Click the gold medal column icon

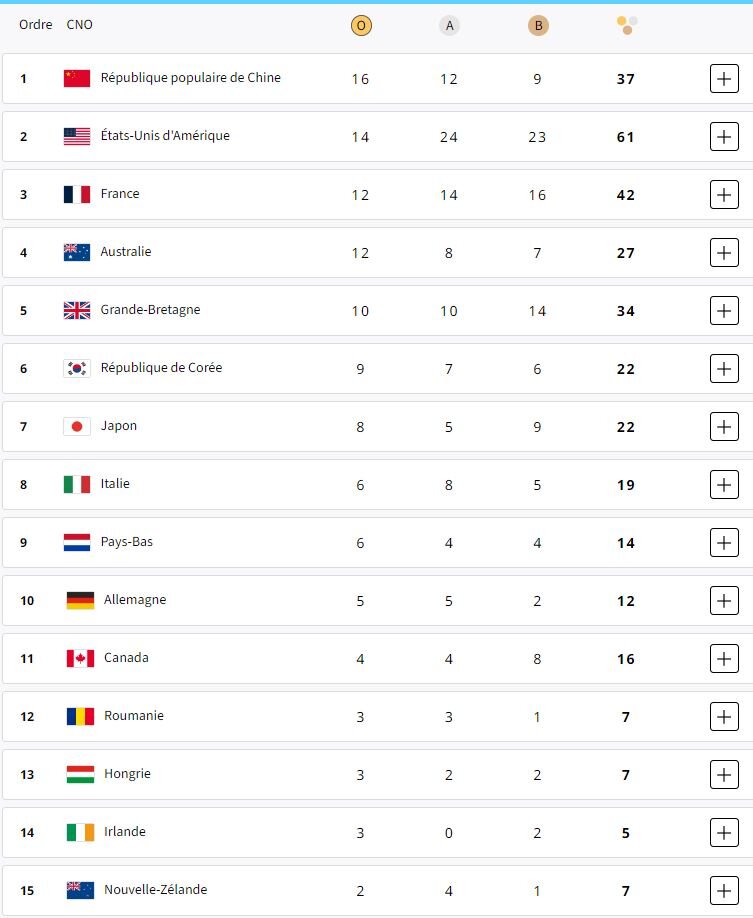(x=361, y=25)
